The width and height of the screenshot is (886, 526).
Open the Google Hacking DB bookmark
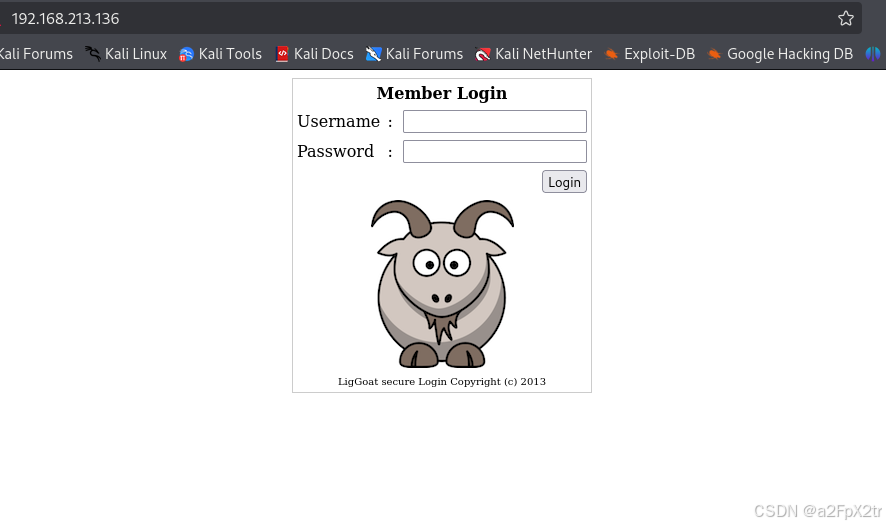(780, 54)
